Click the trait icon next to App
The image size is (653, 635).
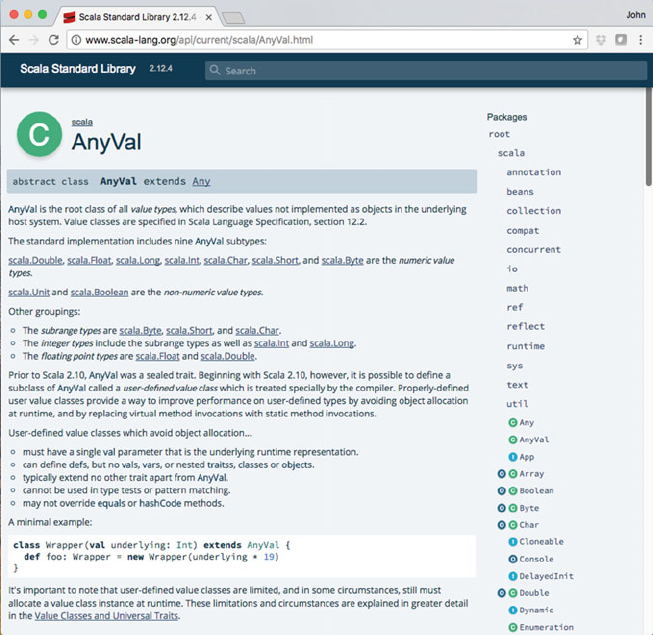[513, 457]
